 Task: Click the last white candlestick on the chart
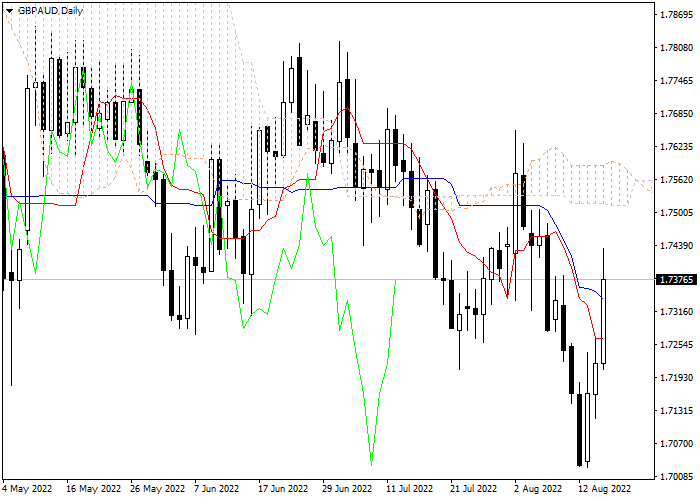coord(604,321)
